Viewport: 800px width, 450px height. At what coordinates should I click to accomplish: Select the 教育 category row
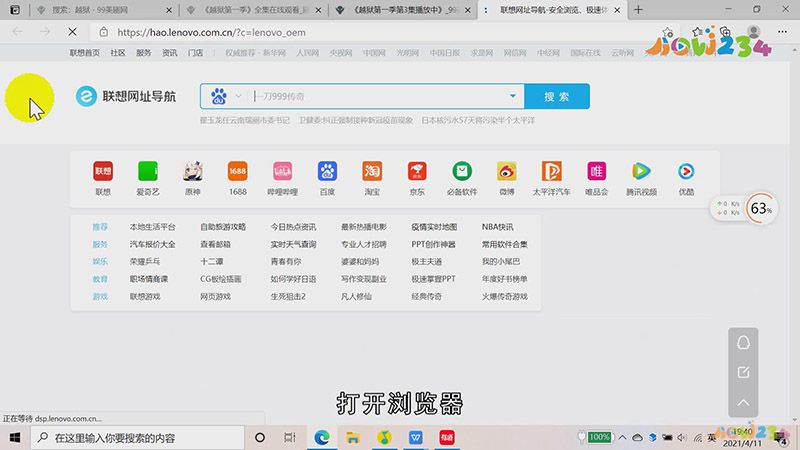click(100, 279)
